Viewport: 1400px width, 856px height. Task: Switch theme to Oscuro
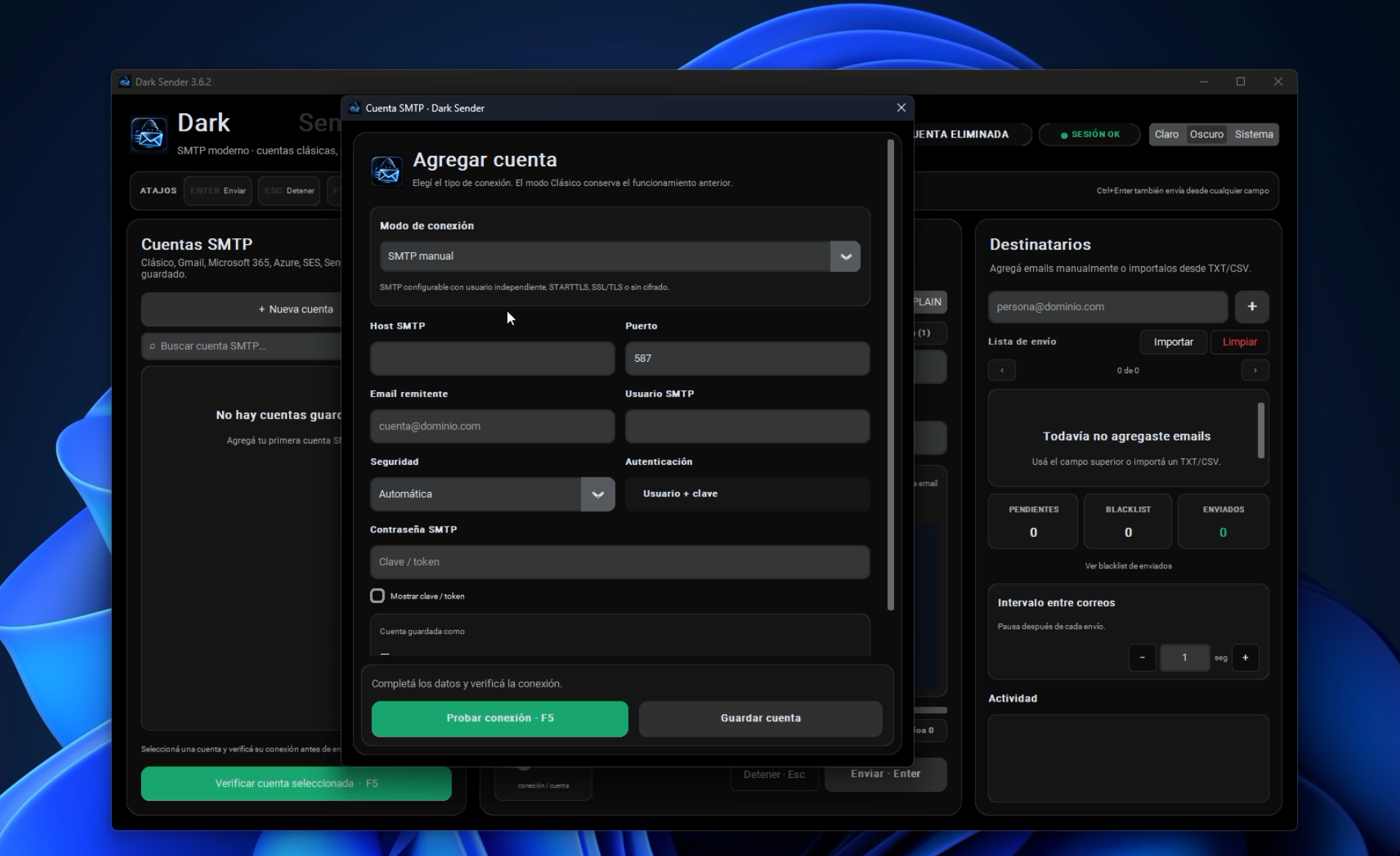point(1206,135)
